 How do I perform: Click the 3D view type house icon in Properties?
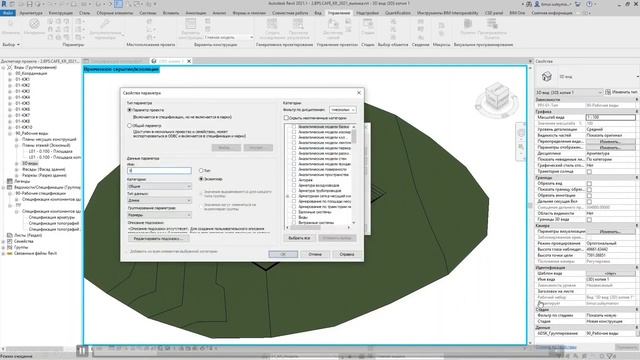[x=547, y=76]
